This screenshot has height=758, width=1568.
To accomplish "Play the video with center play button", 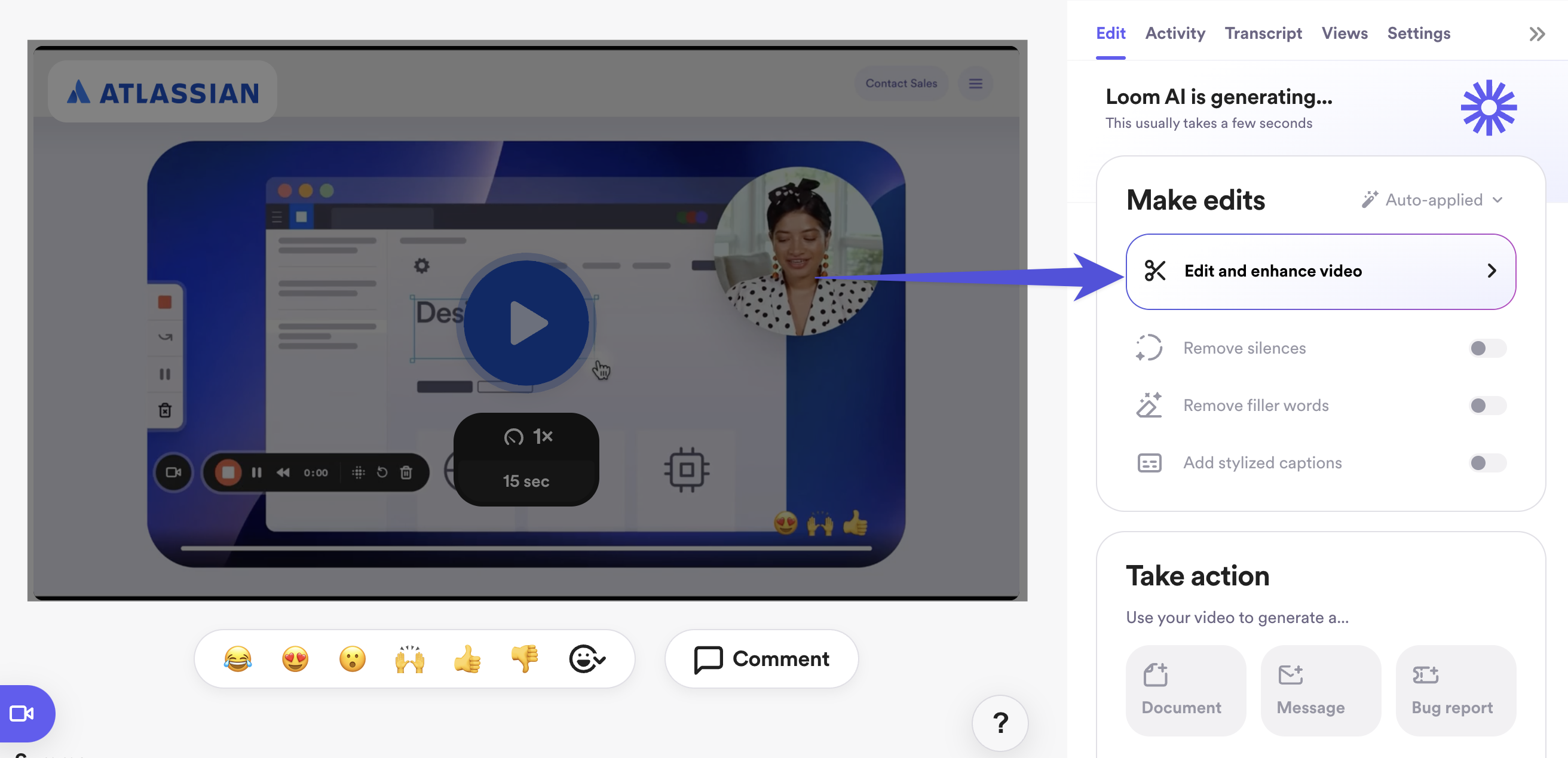I will click(x=526, y=323).
